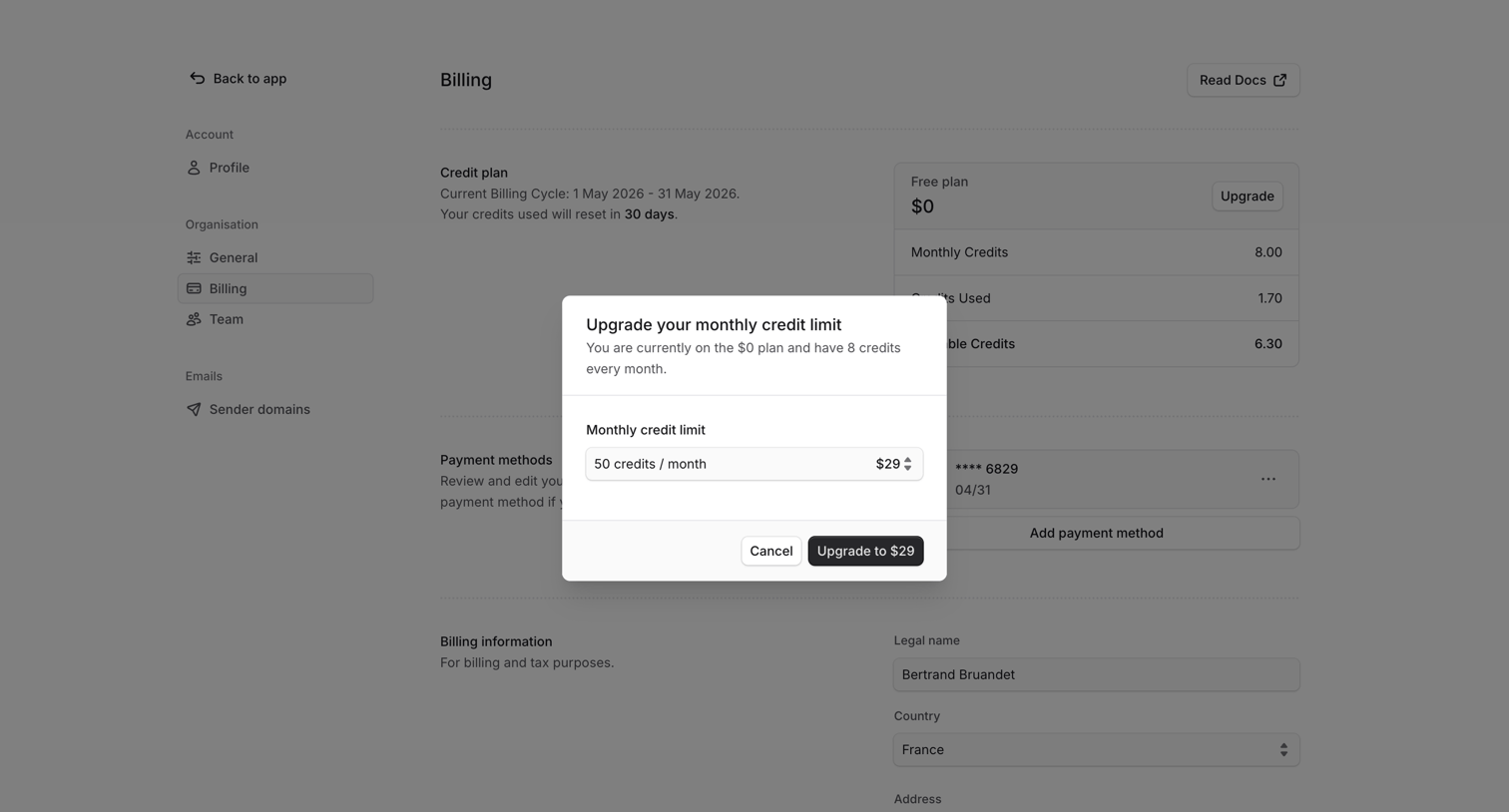Click the Free plan $0 price text
1509x812 pixels.
922,206
